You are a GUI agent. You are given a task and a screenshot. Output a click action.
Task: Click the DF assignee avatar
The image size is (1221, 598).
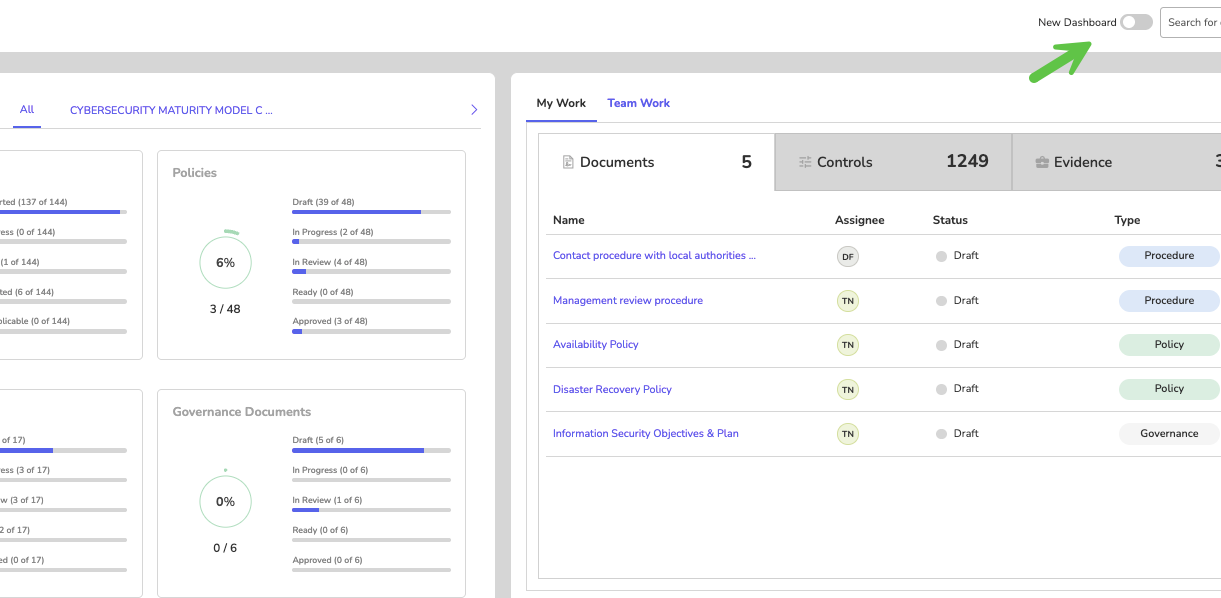848,257
